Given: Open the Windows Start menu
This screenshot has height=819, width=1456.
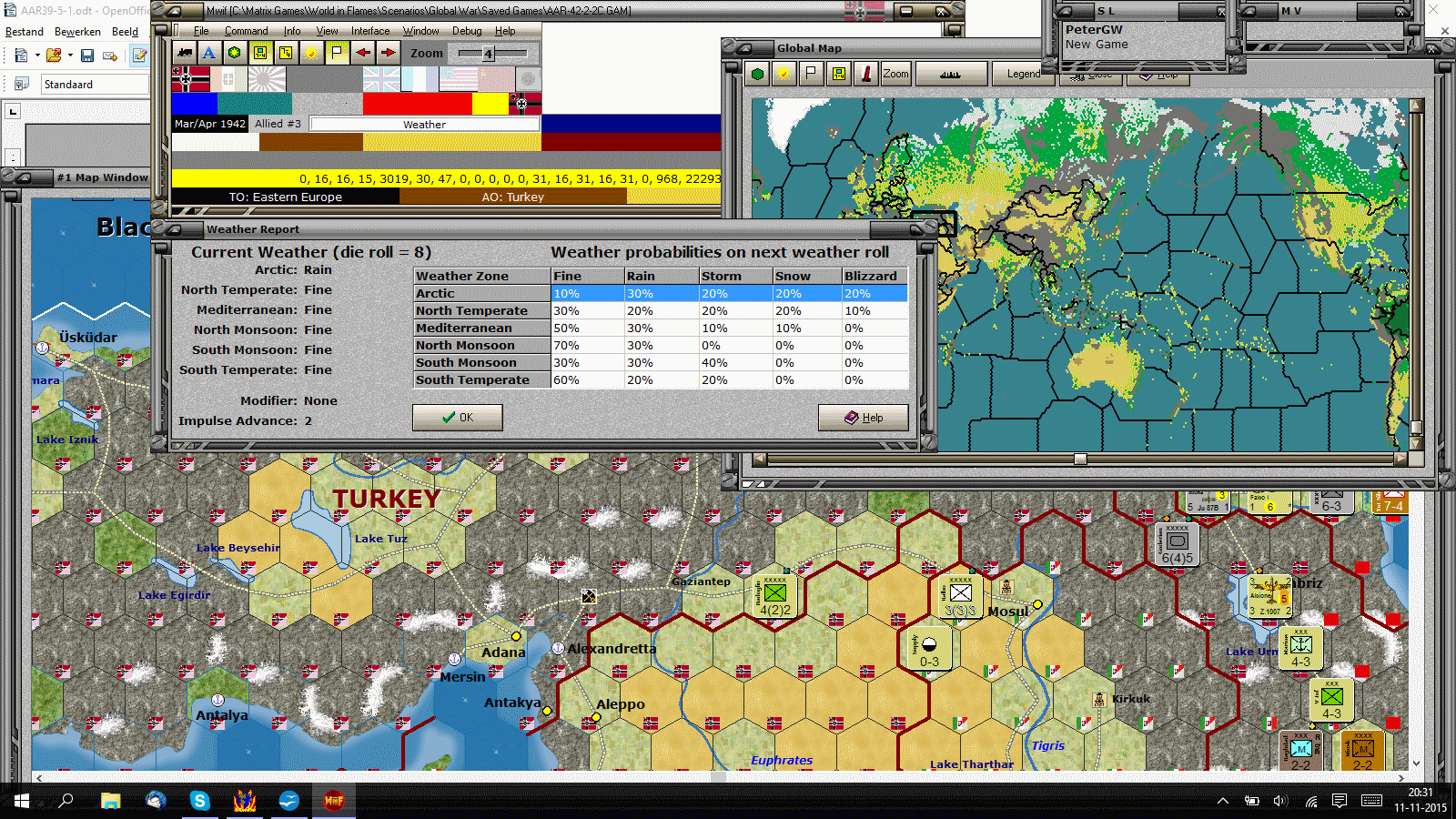Looking at the screenshot, I should pos(22,801).
